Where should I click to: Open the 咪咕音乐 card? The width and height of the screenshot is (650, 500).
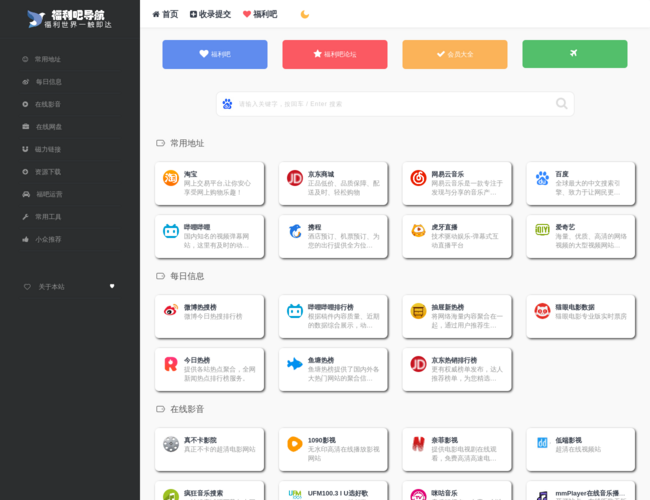(x=457, y=490)
